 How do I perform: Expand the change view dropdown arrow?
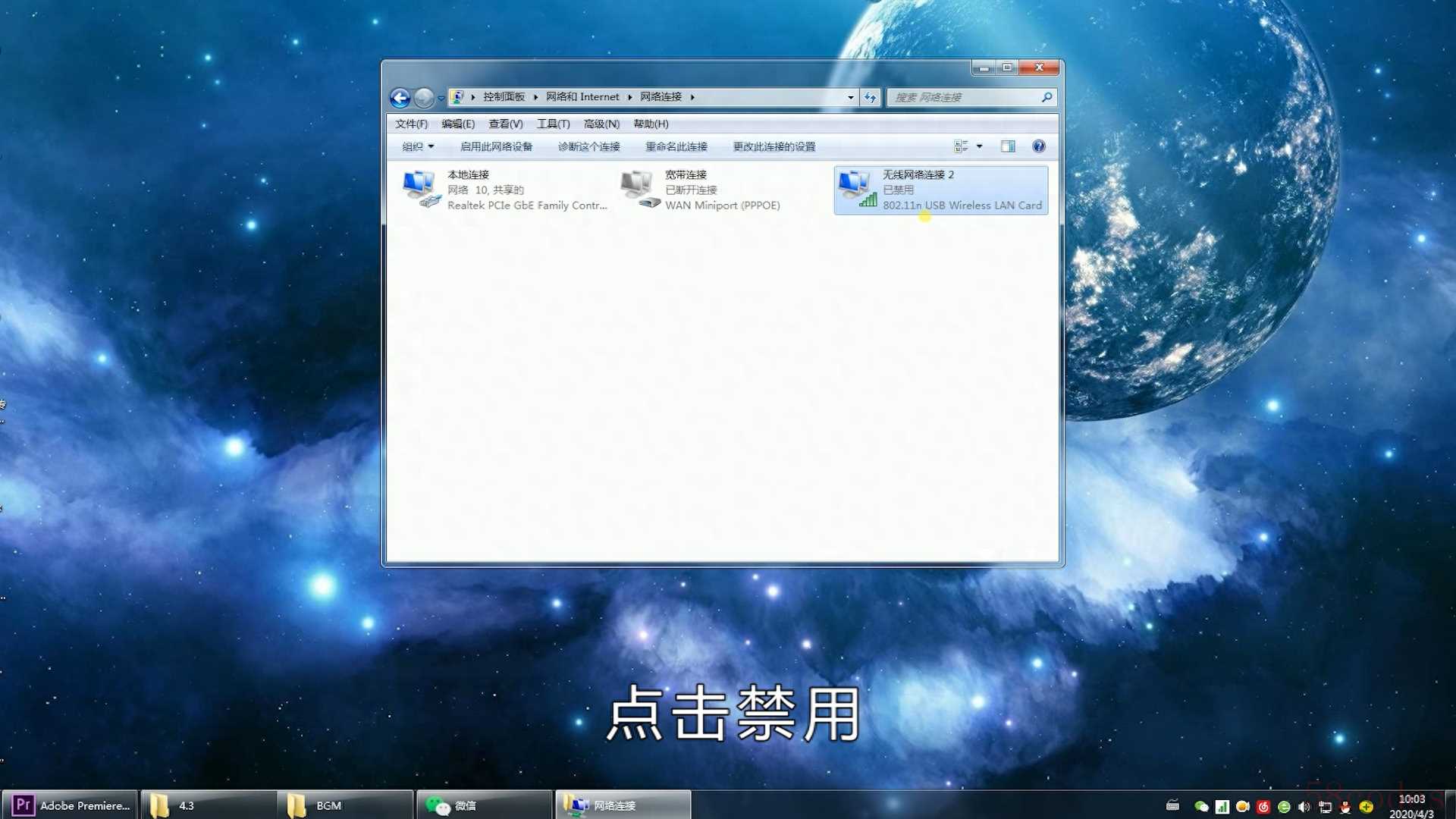click(979, 146)
